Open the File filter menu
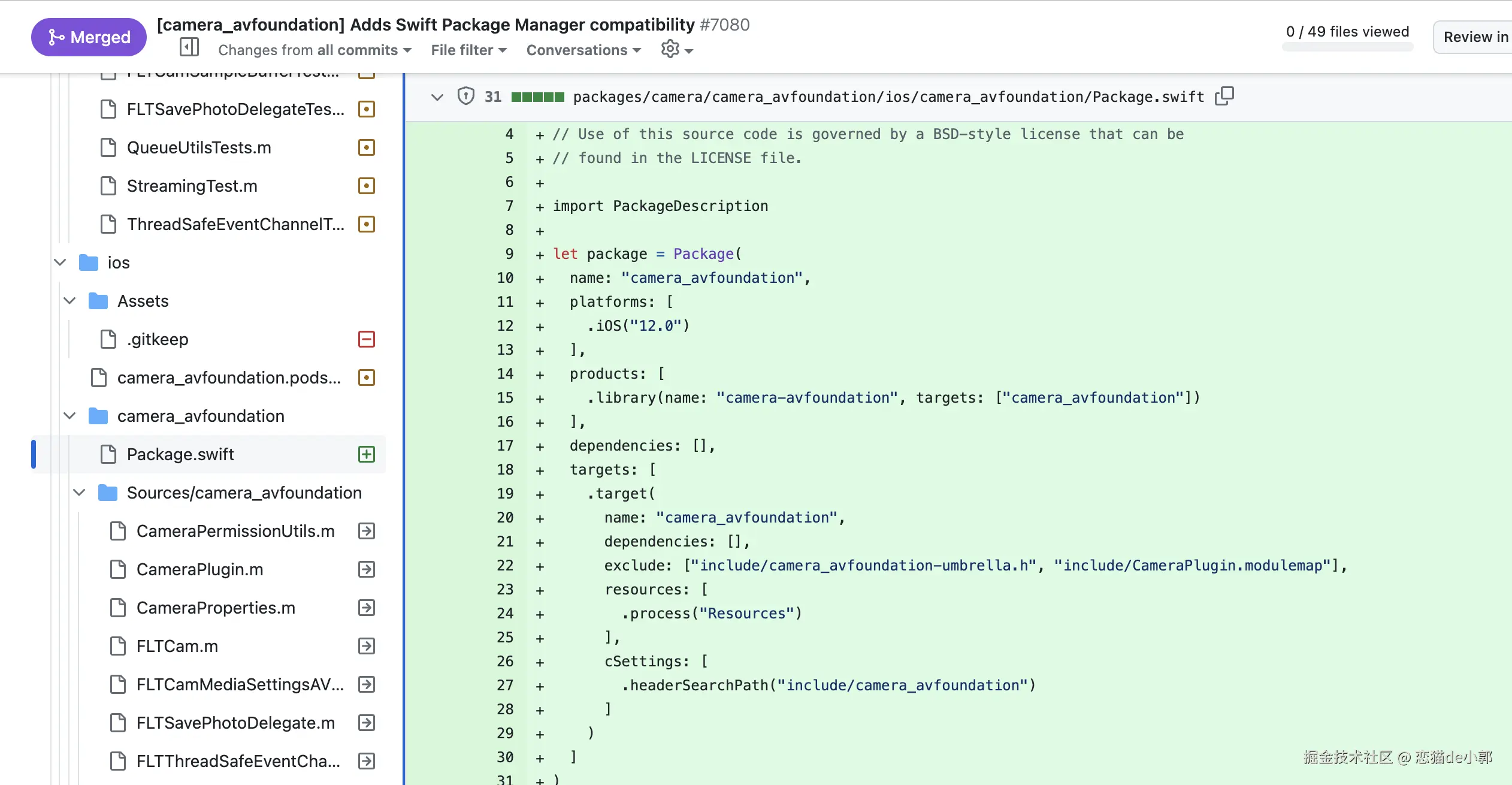 pos(468,50)
